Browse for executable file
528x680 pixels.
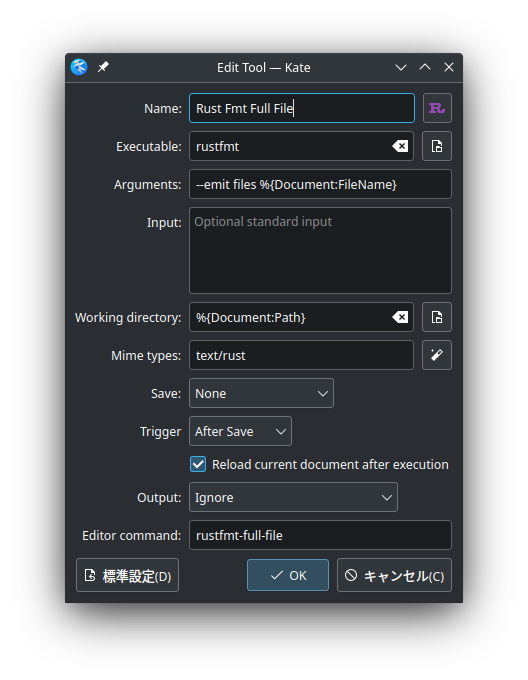pos(437,146)
